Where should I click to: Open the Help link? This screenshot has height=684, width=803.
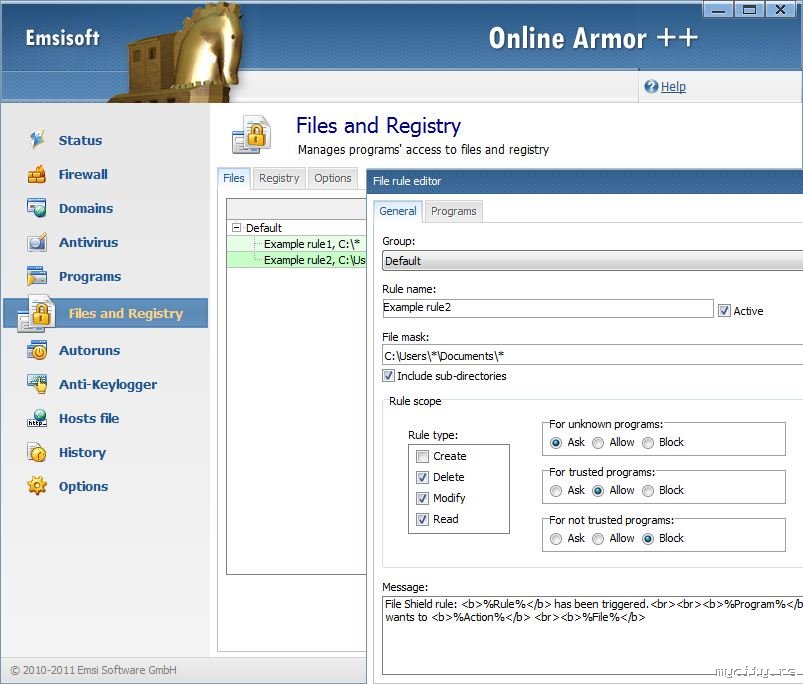[673, 87]
